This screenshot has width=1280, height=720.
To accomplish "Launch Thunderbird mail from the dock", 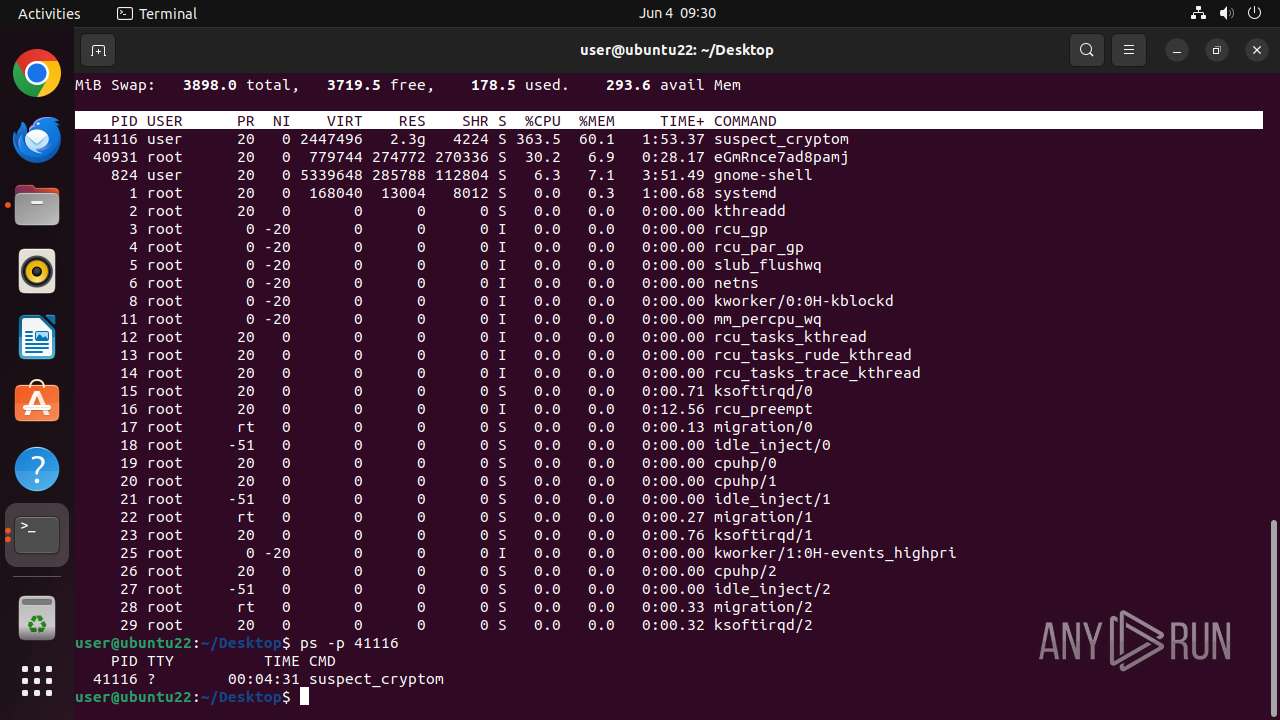I will pos(37,139).
